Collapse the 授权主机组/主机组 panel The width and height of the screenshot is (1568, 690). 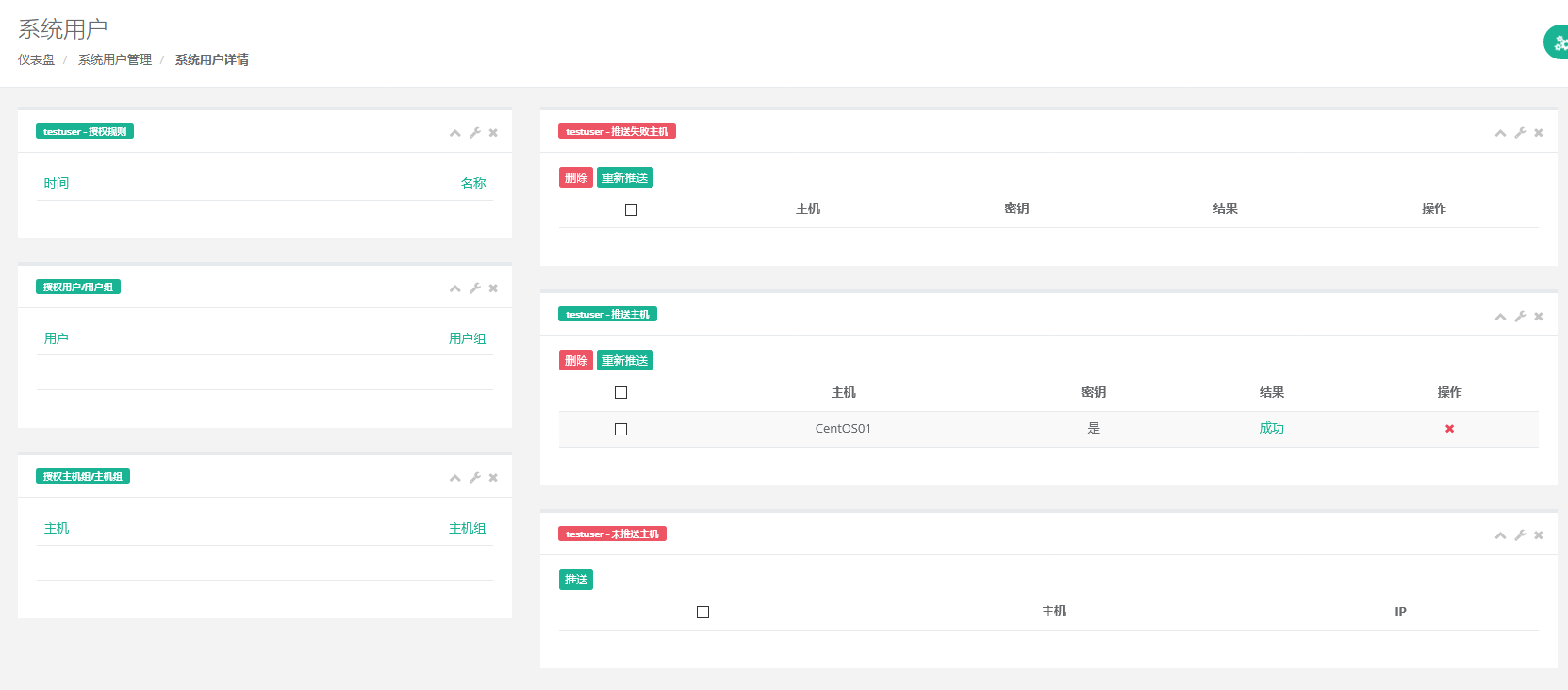[455, 478]
